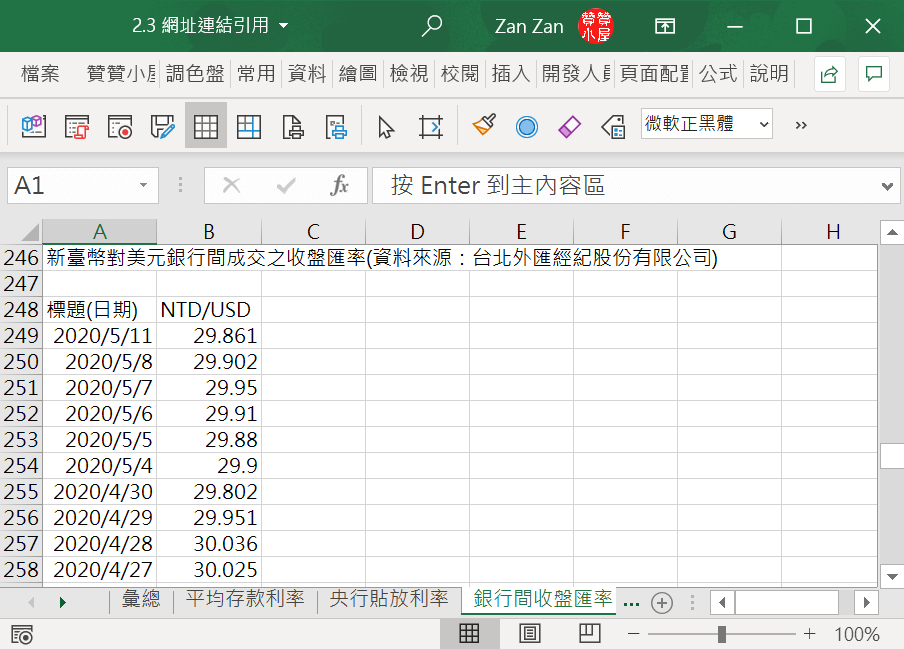904x649 pixels.
Task: Open the 微軟正黑體 font dropdown
Action: pos(764,124)
